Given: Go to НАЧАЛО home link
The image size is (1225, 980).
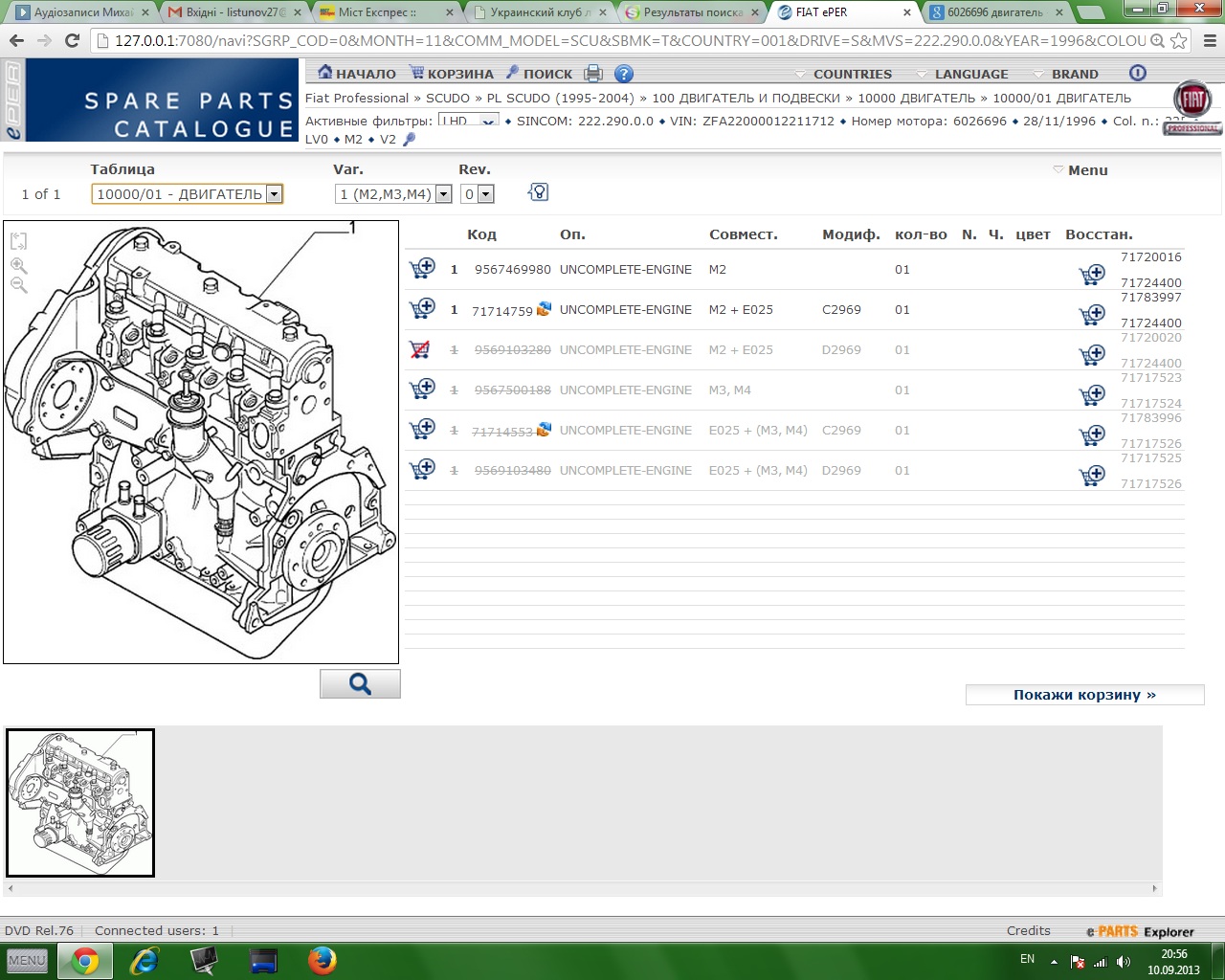Looking at the screenshot, I should coord(356,74).
